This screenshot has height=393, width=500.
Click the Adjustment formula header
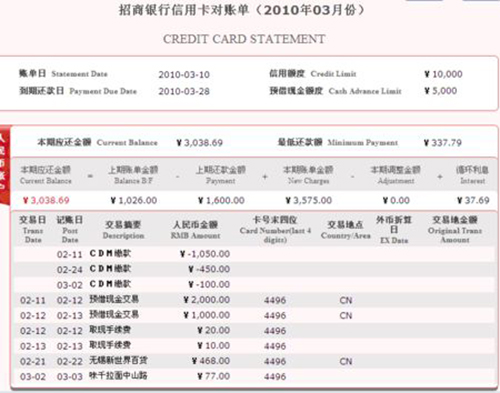[x=396, y=175]
